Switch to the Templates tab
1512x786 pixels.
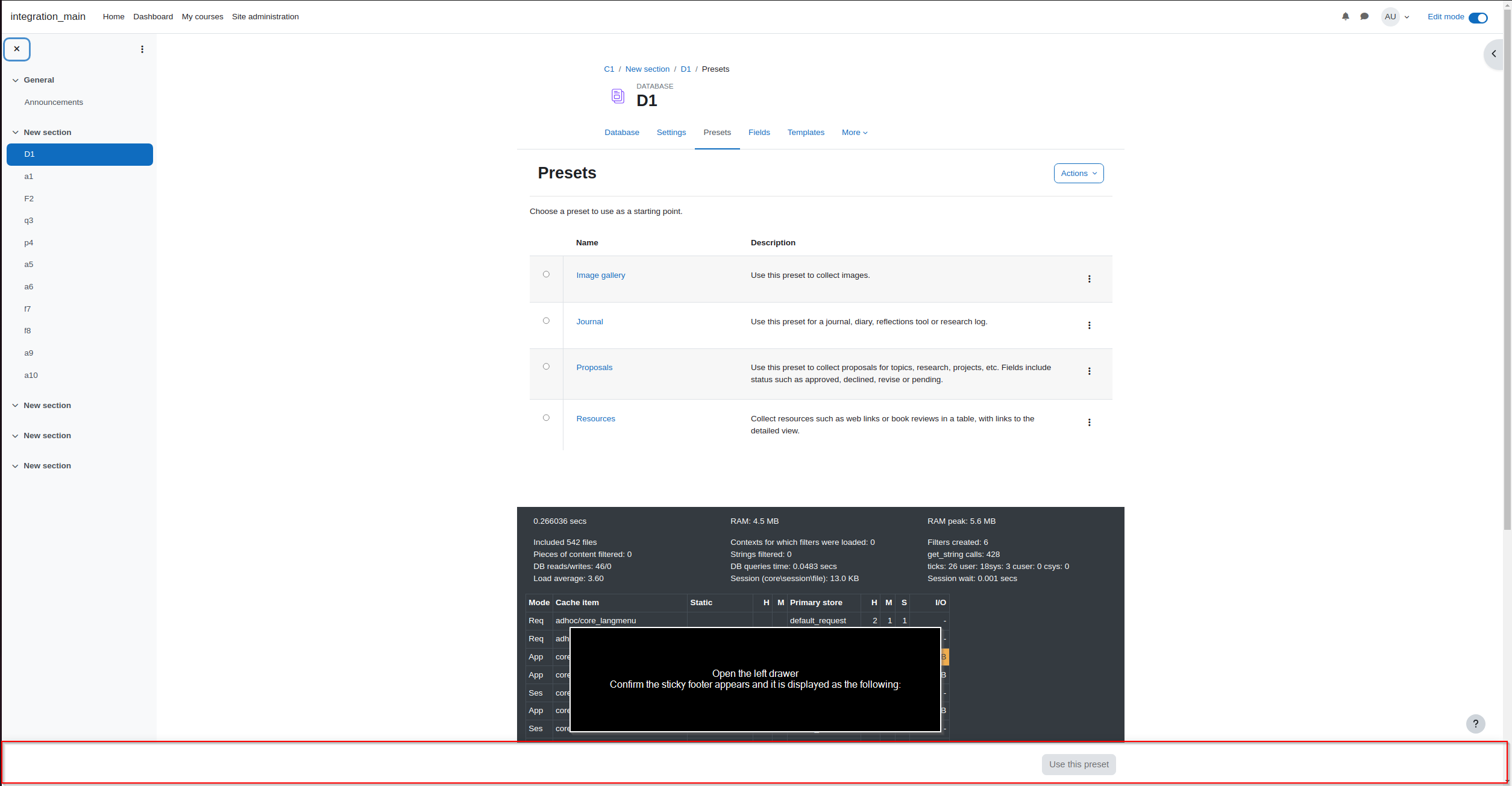pos(806,133)
